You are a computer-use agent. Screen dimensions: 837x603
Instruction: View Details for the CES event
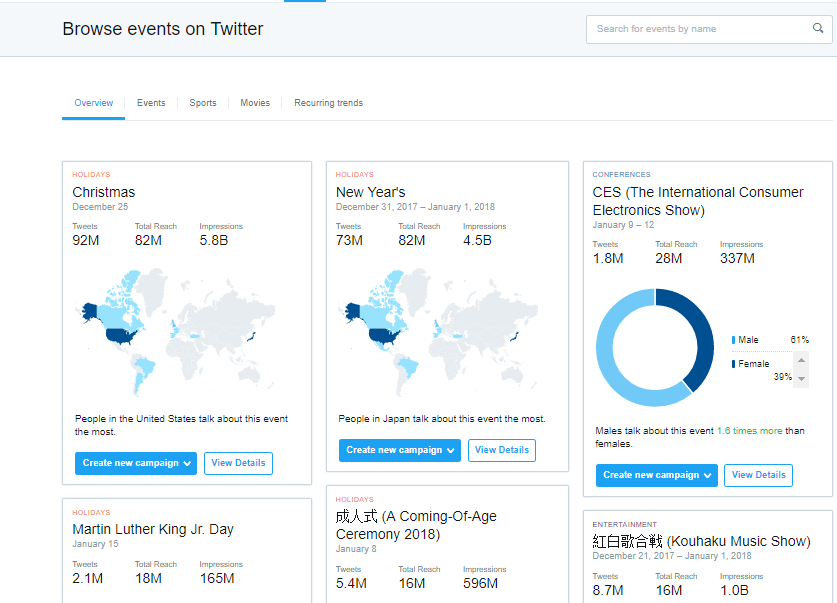coord(758,475)
